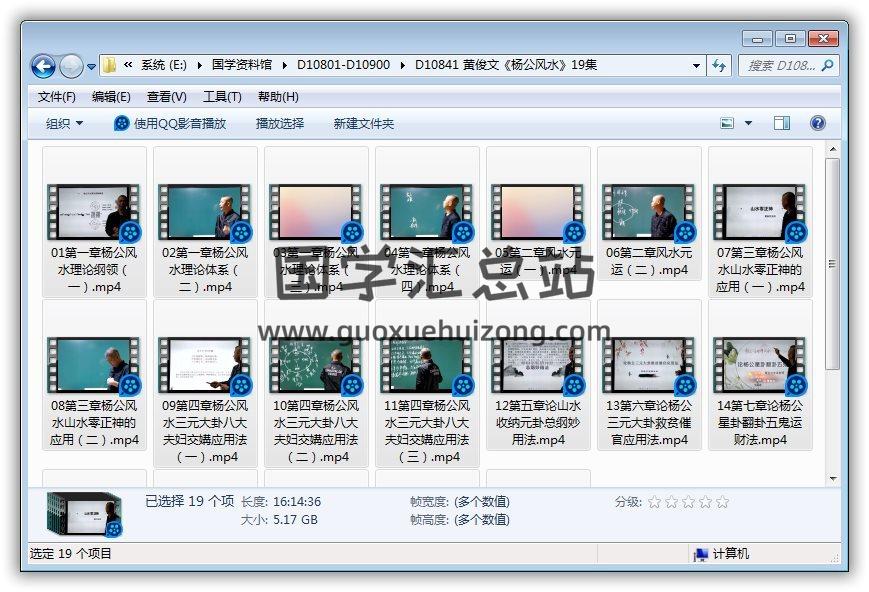This screenshot has width=869, height=592.
Task: Open the recent pages dropdown arrow
Action: pyautogui.click(x=92, y=67)
